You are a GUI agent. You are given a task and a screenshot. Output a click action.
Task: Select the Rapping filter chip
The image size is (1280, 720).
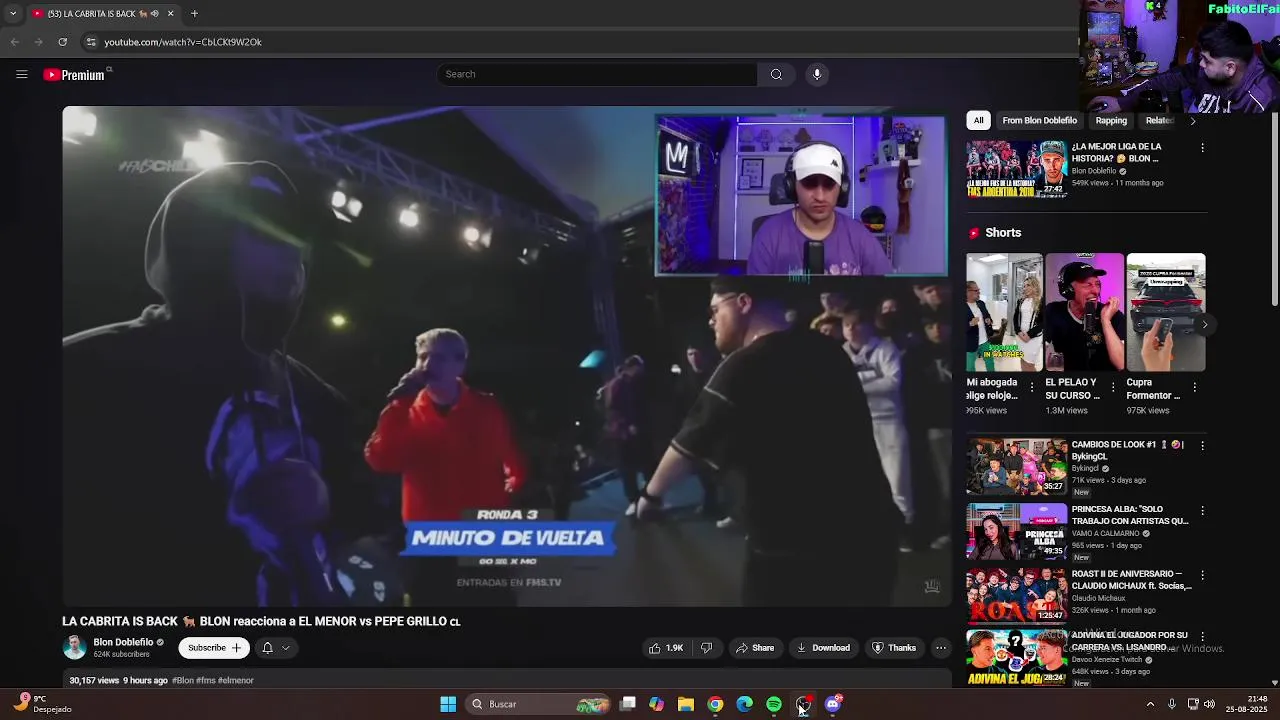coord(1111,121)
